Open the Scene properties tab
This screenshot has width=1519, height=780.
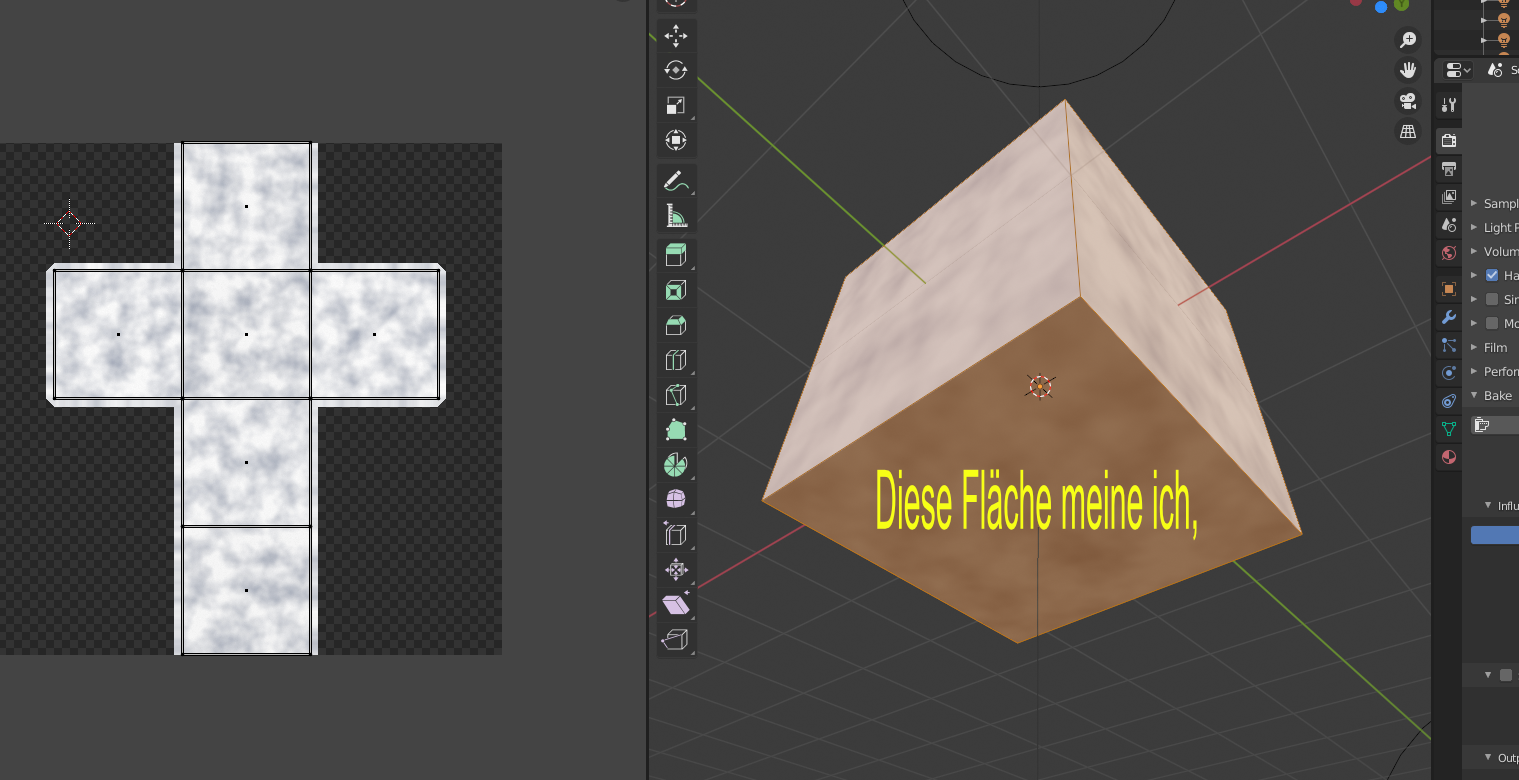(1448, 225)
